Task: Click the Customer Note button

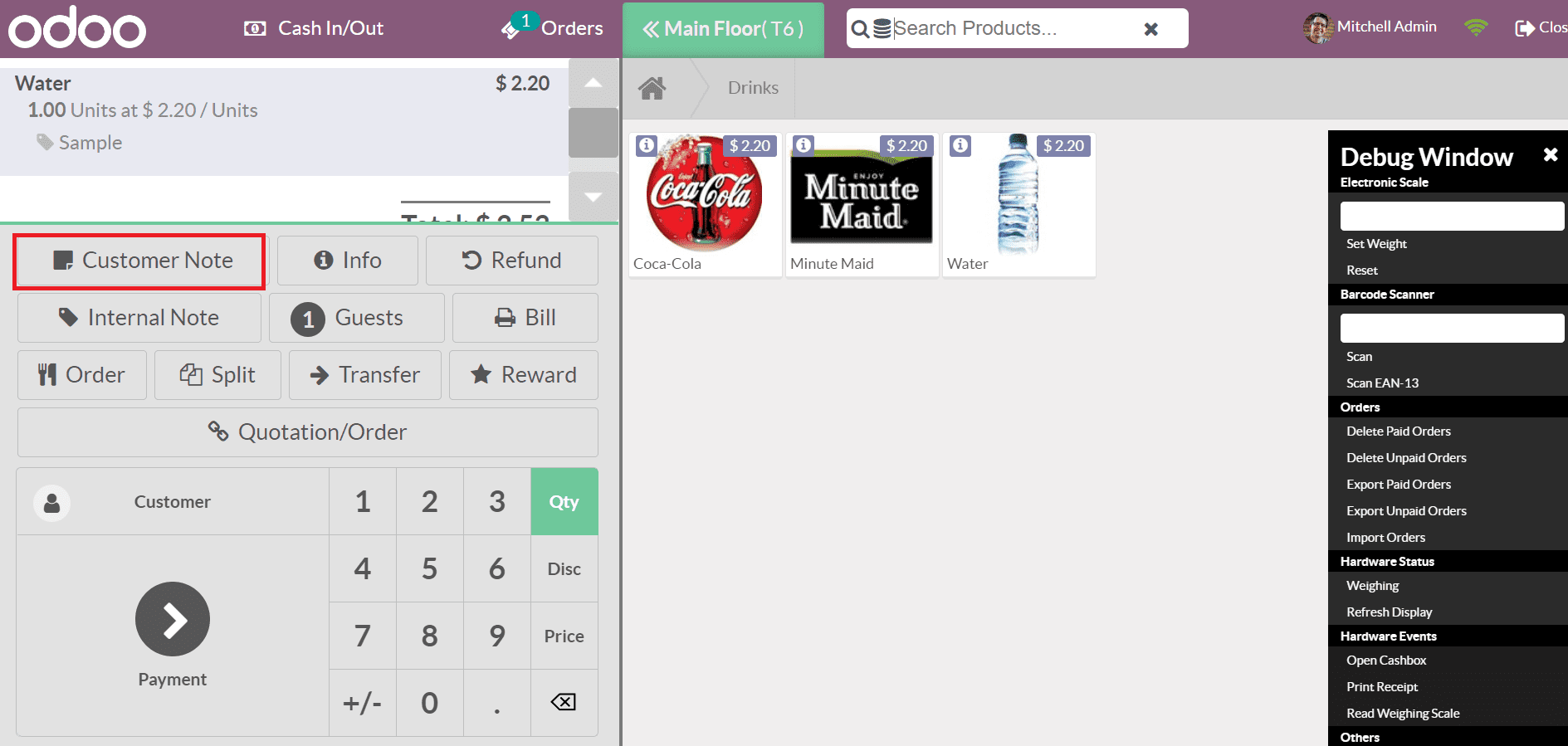Action: tap(139, 261)
